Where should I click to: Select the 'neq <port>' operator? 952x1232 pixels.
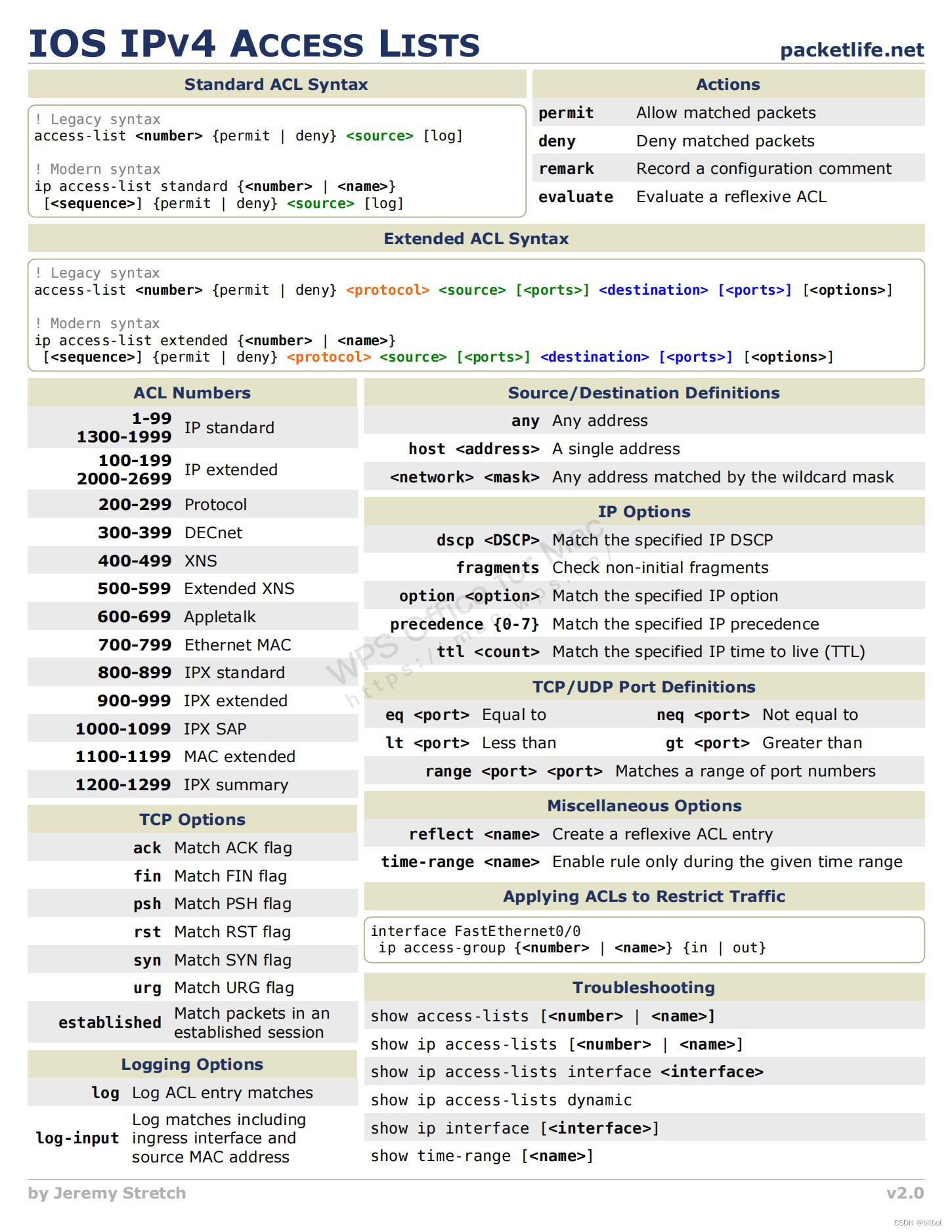coord(703,715)
